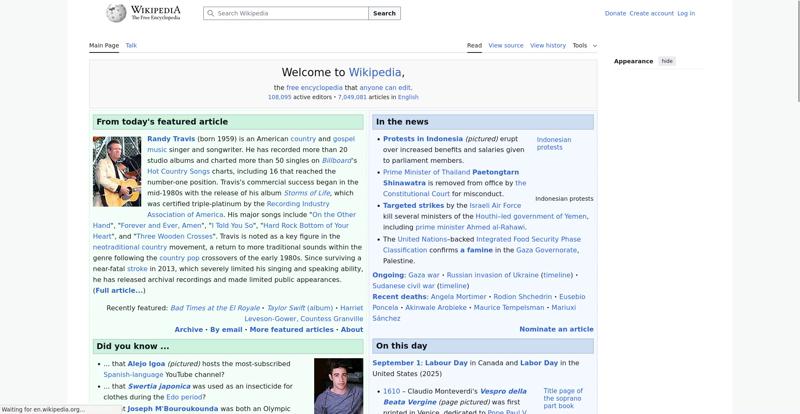Open the 7,049,081 articles count link
The width and height of the screenshot is (800, 414).
click(352, 97)
